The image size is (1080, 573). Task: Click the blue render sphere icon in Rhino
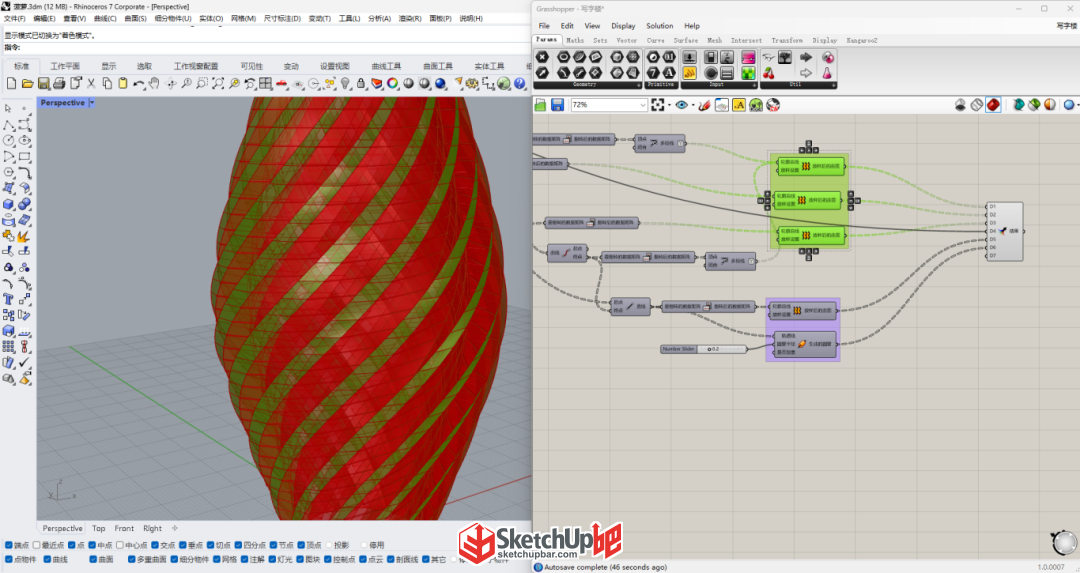[440, 83]
